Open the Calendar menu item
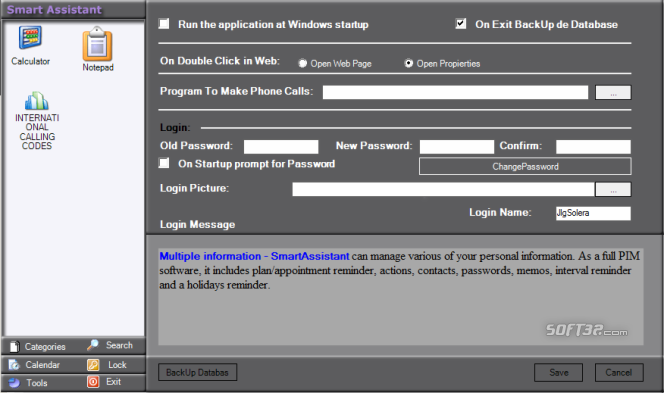The image size is (664, 393). point(42,365)
